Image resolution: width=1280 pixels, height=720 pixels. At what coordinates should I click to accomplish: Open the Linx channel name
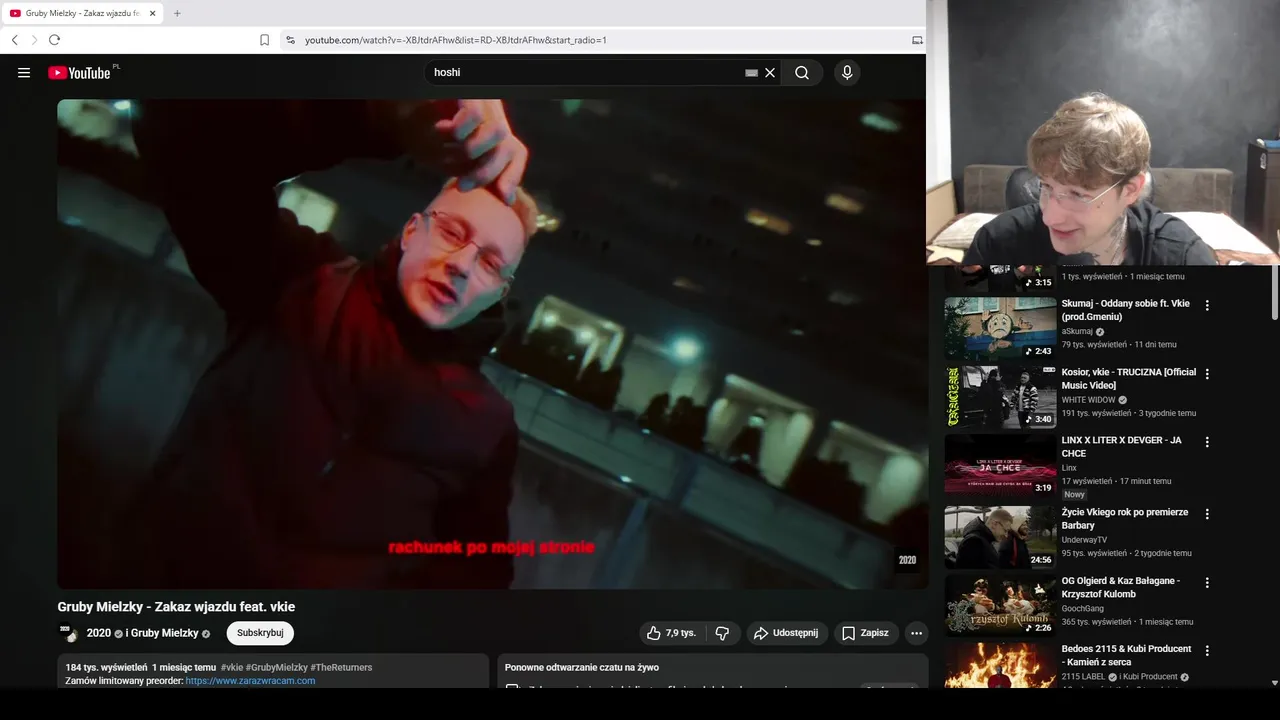coord(1069,468)
